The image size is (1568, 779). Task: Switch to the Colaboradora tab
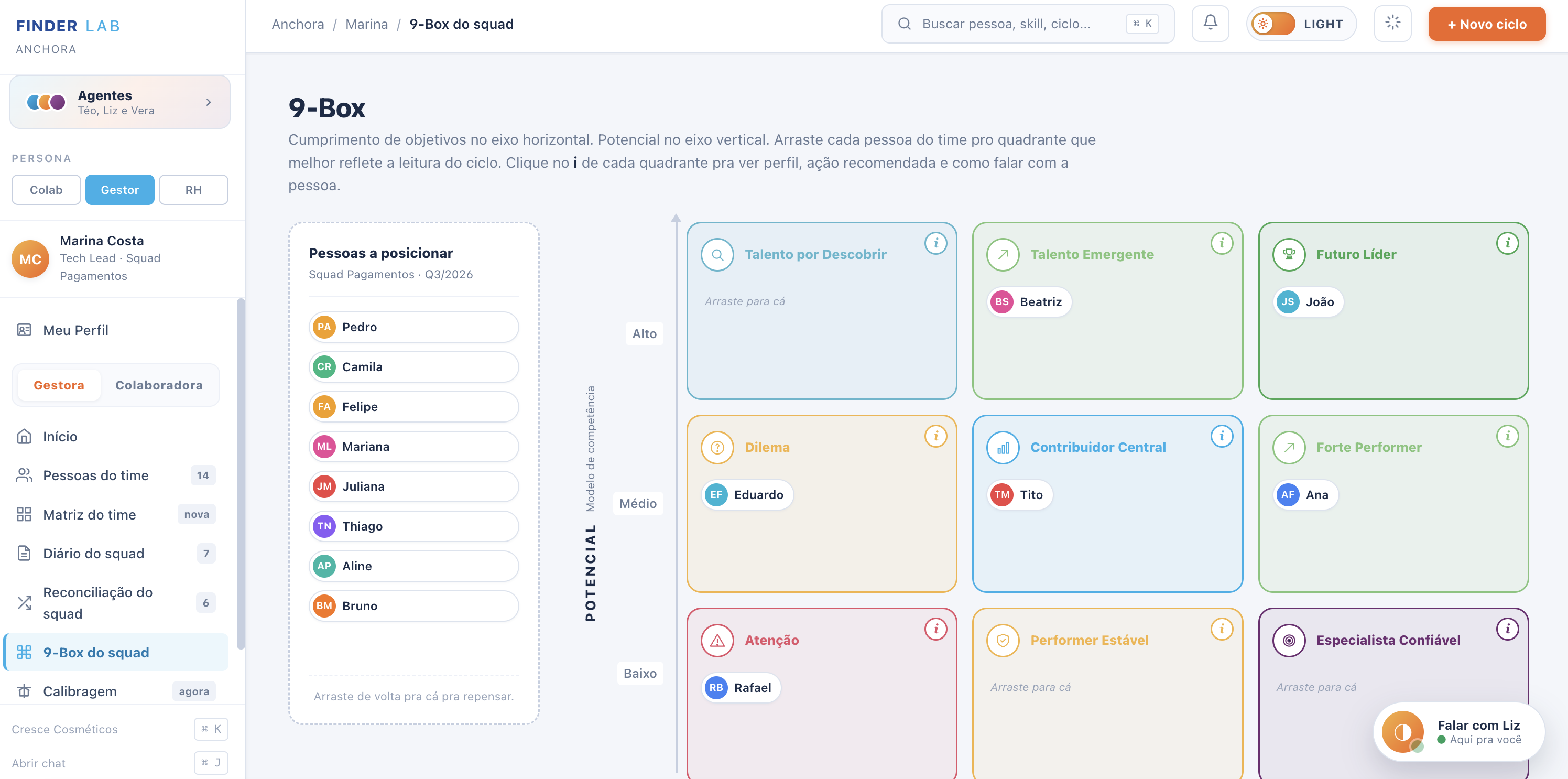click(x=159, y=385)
